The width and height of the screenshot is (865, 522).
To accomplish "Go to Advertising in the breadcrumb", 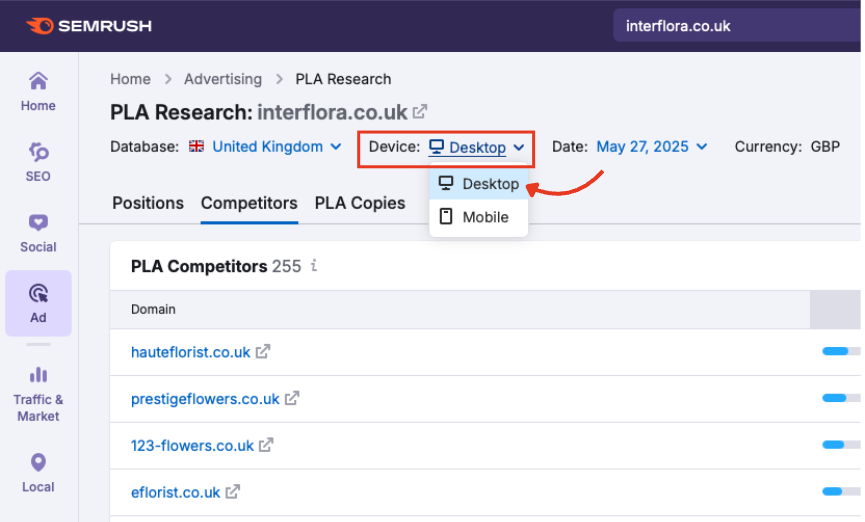I will coord(223,79).
